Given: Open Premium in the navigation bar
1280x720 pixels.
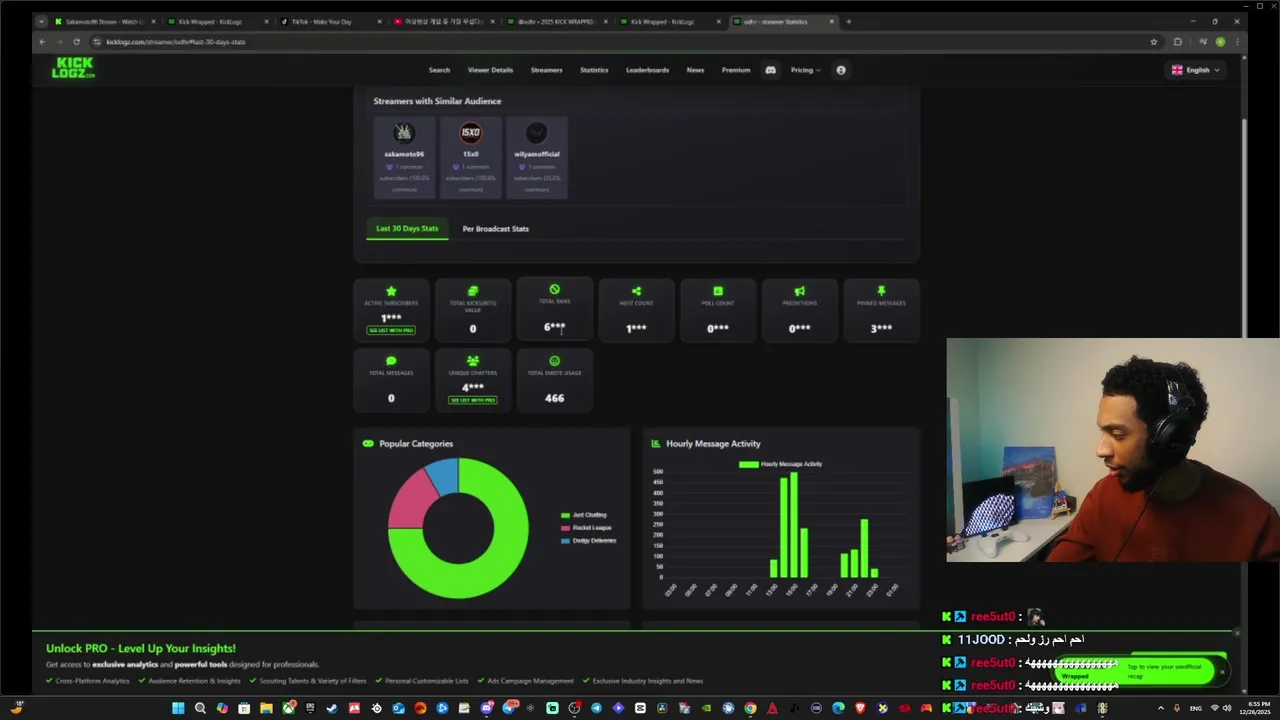Looking at the screenshot, I should click(x=736, y=70).
